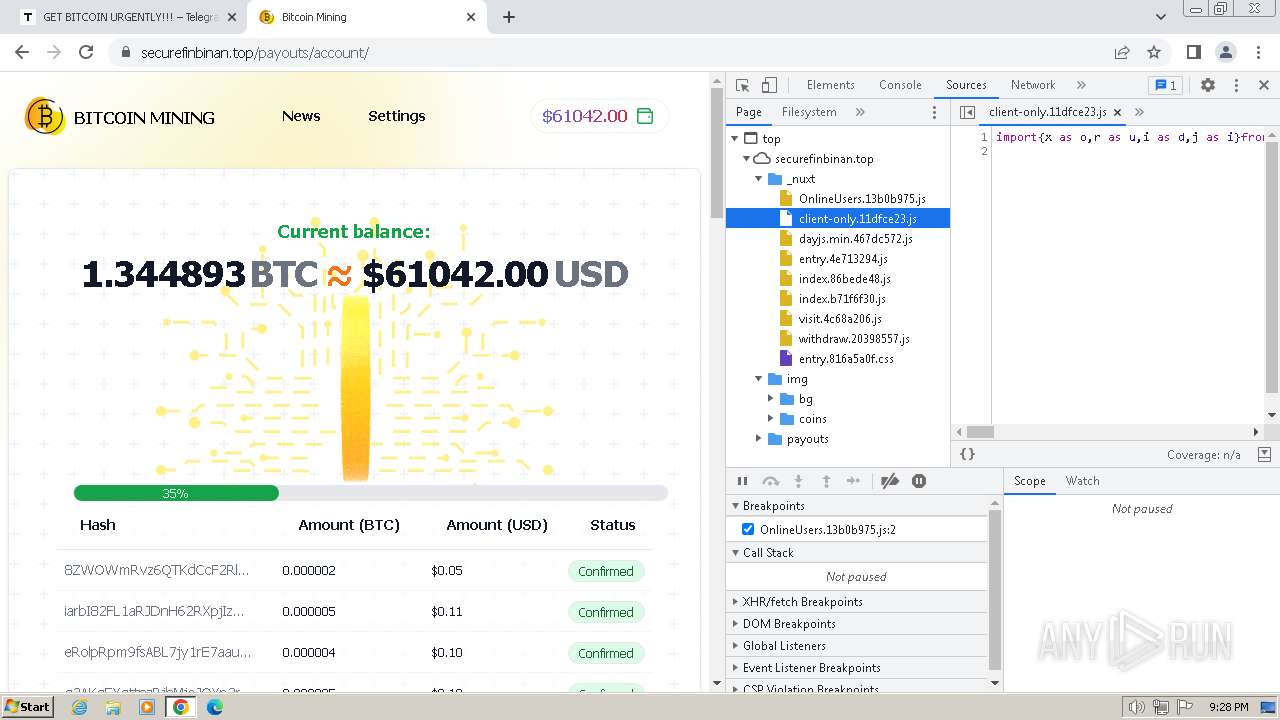1280x720 pixels.
Task: Select the Scope tab
Action: coord(1029,481)
